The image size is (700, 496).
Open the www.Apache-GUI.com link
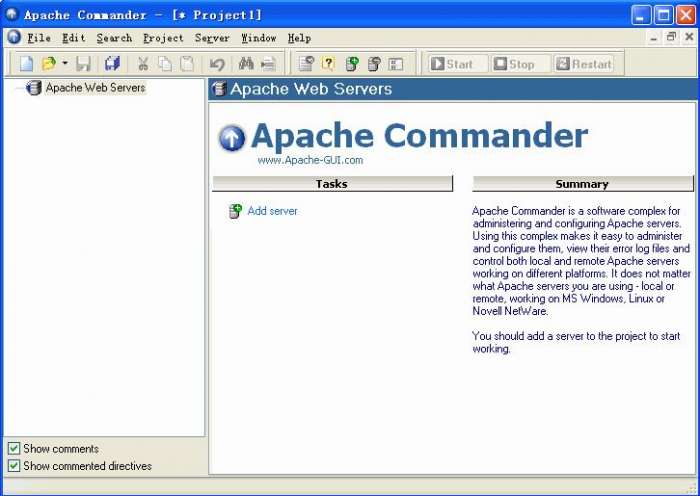[310, 160]
